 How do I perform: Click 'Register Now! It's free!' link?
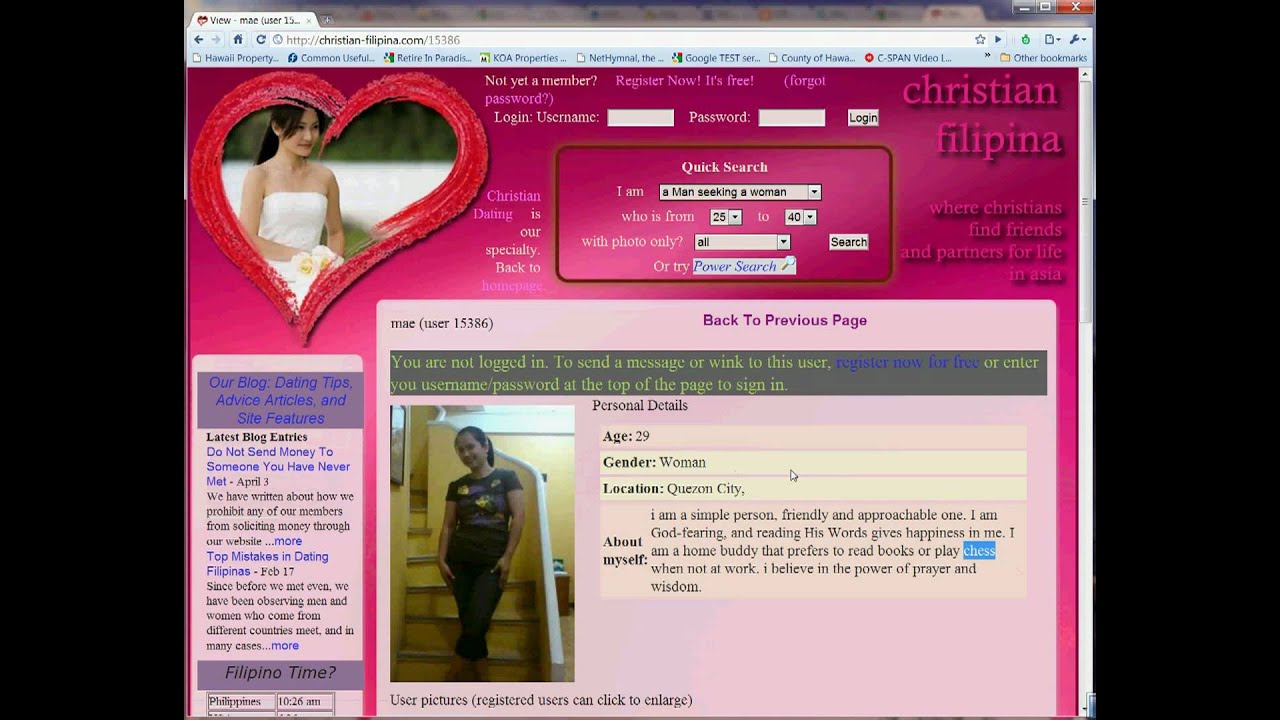(685, 80)
